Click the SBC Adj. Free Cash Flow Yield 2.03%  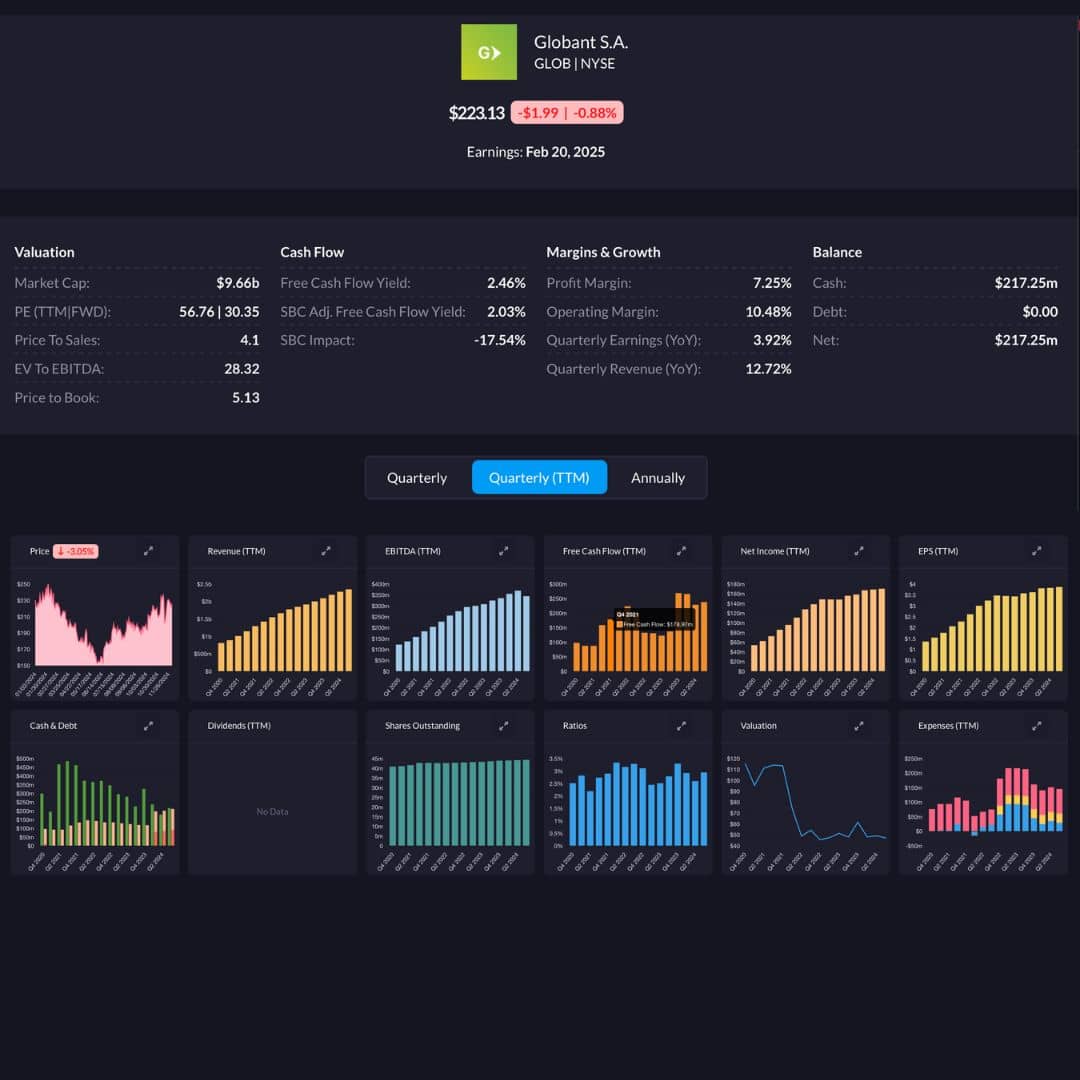506,311
